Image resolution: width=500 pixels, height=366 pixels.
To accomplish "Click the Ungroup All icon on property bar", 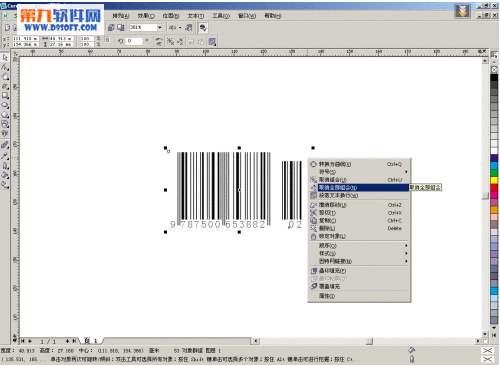I will coord(180,41).
